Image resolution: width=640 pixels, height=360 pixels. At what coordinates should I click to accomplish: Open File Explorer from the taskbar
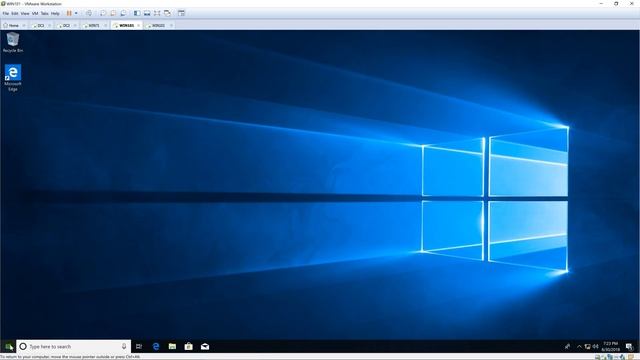(x=172, y=347)
